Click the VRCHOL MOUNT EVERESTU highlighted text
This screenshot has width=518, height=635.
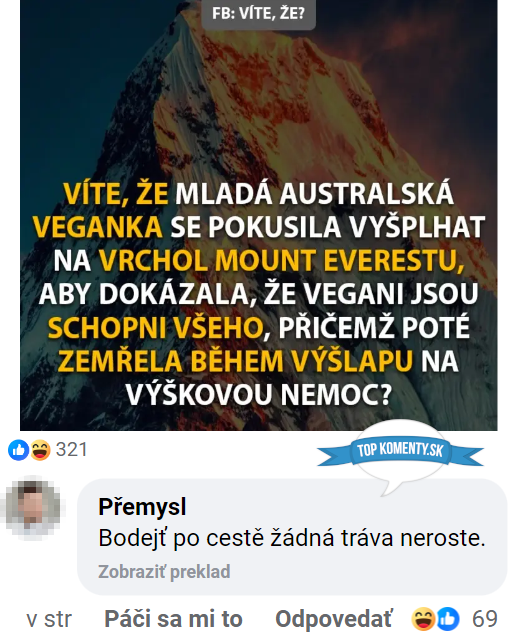[281, 260]
